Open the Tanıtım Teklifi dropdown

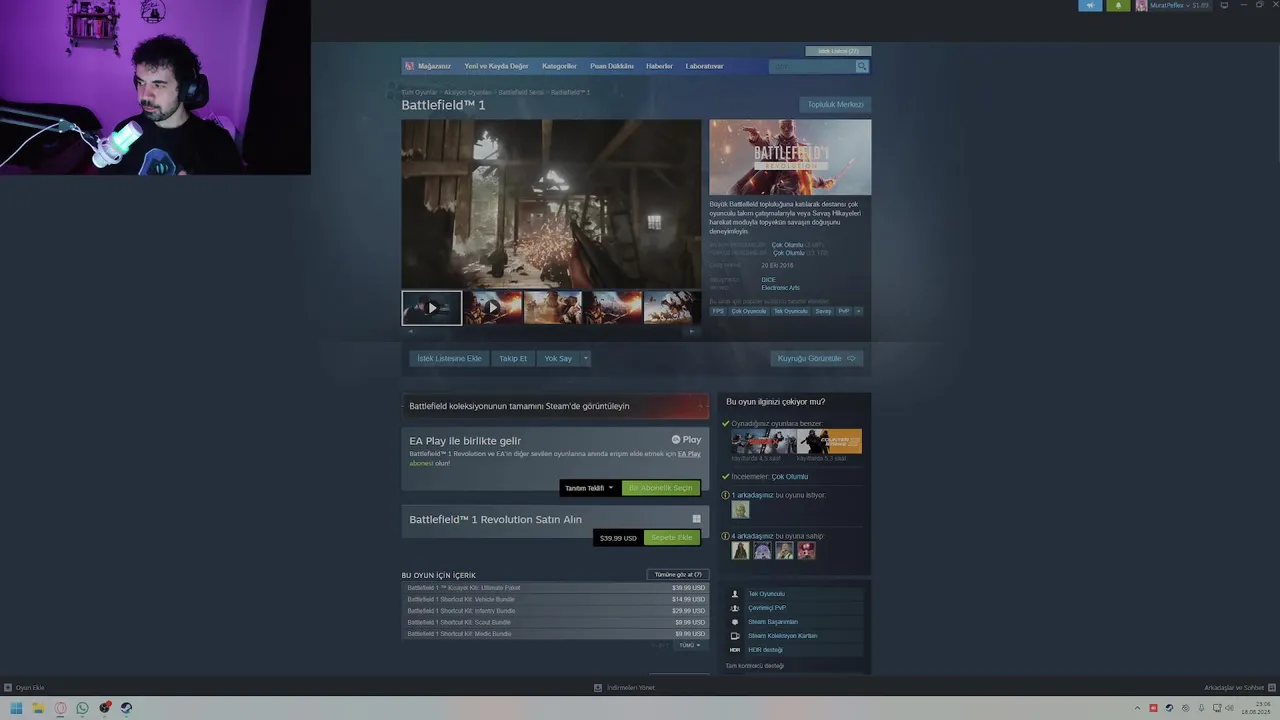(x=589, y=488)
